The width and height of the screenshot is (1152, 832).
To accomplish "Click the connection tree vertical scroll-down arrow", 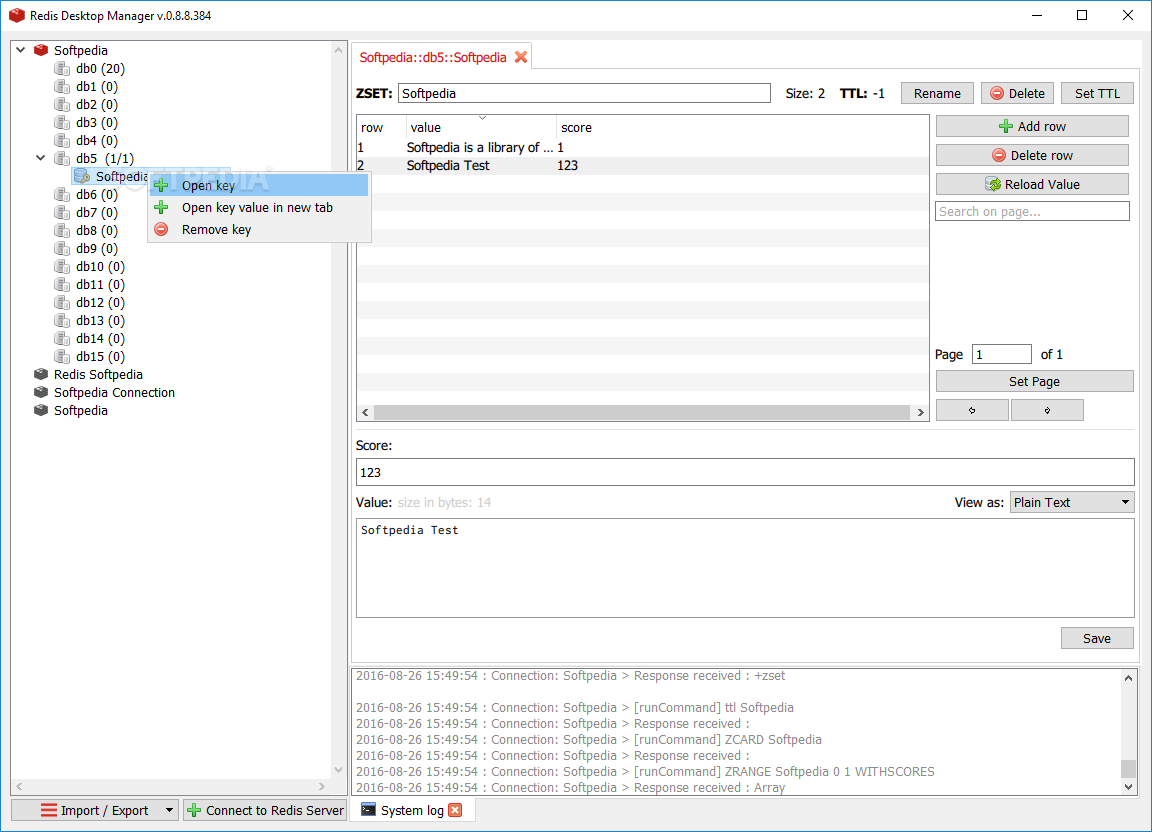I will pyautogui.click(x=338, y=770).
